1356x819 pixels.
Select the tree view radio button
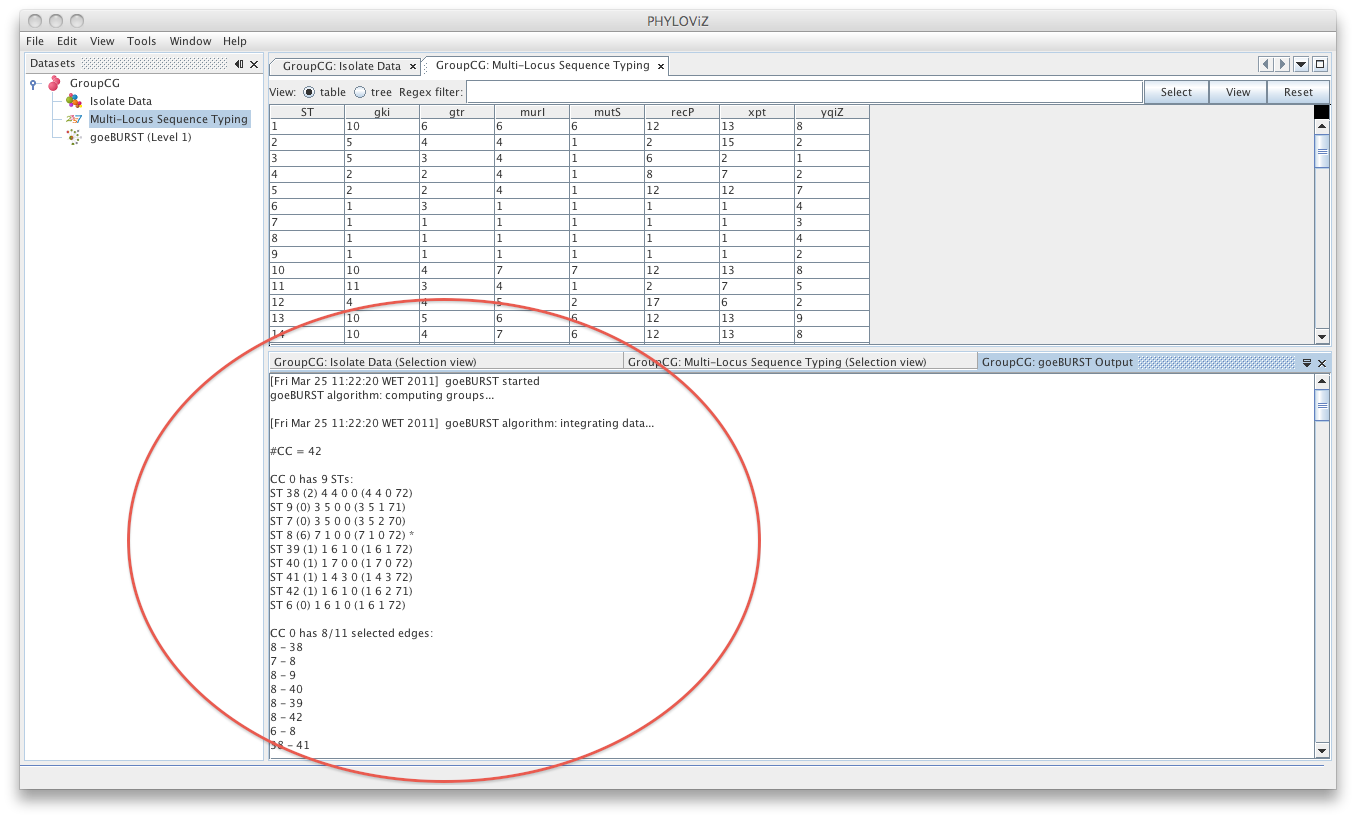(x=360, y=92)
